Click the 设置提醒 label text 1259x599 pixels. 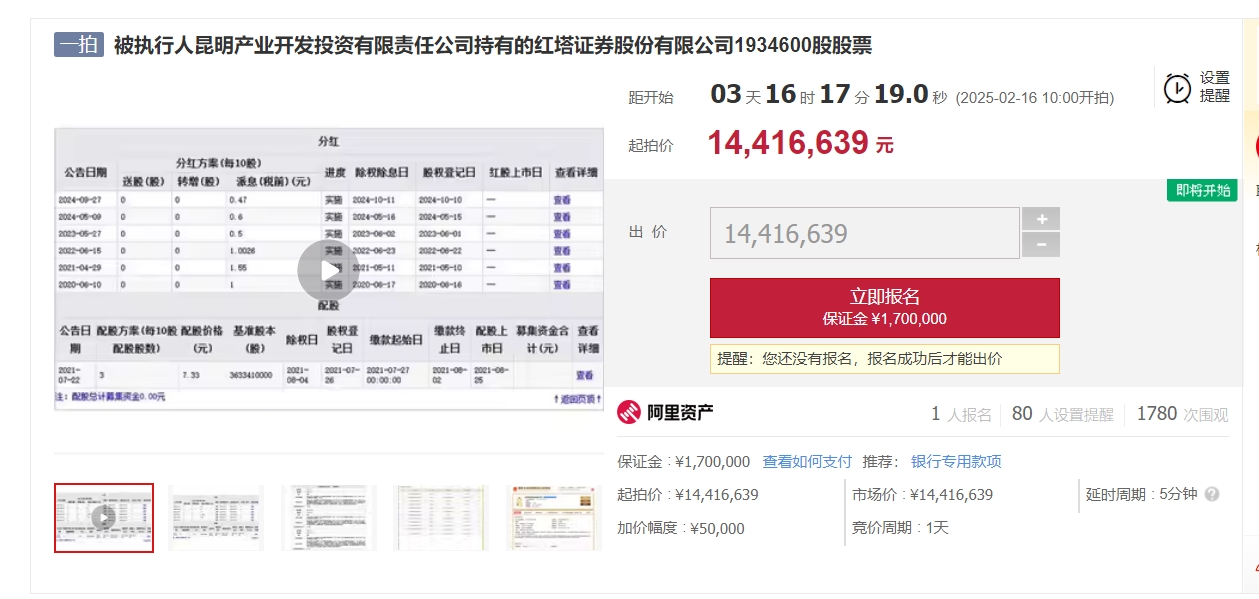tap(1215, 87)
